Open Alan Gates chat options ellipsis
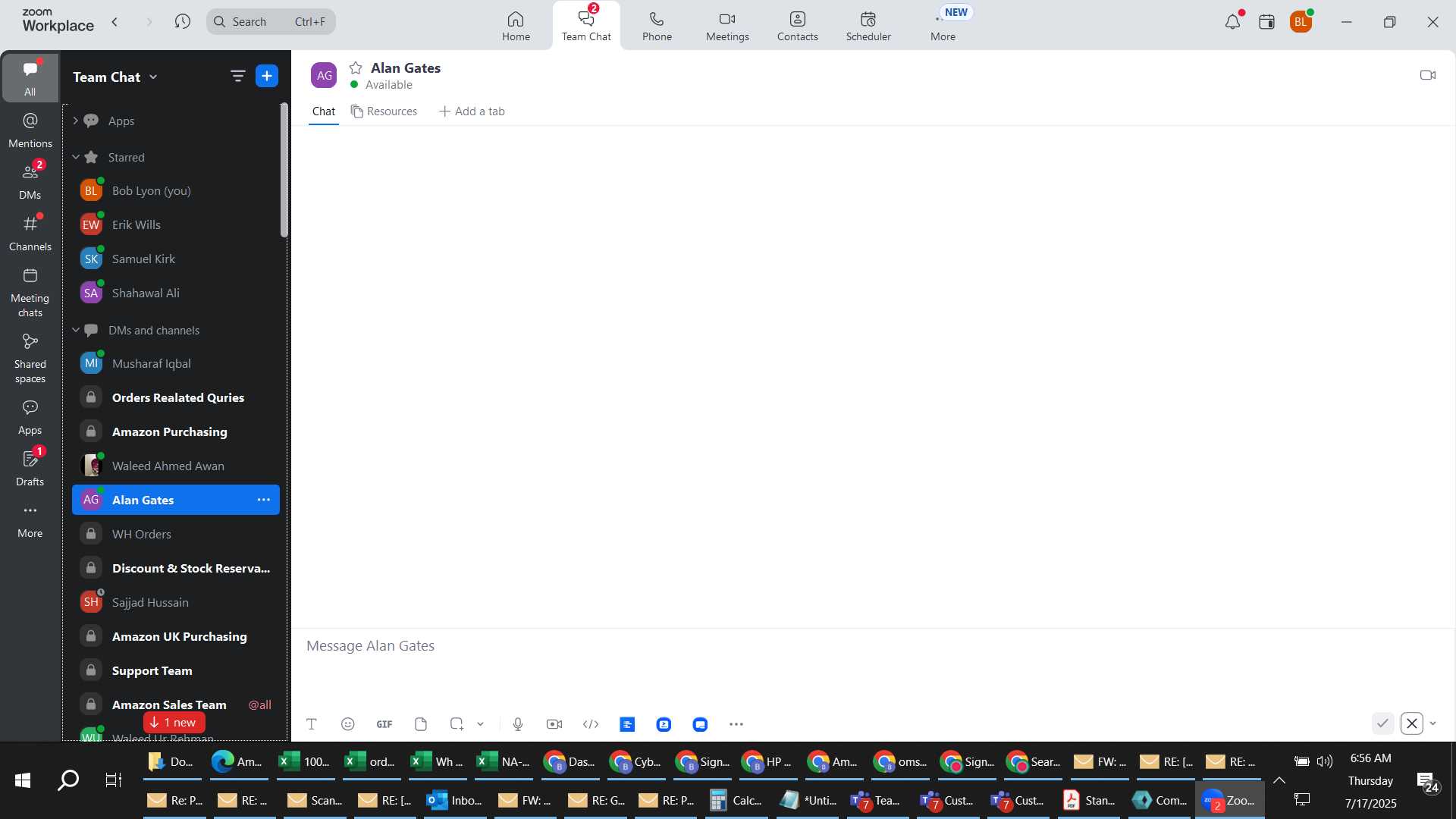Screen dimensions: 1456x819 tap(264, 500)
